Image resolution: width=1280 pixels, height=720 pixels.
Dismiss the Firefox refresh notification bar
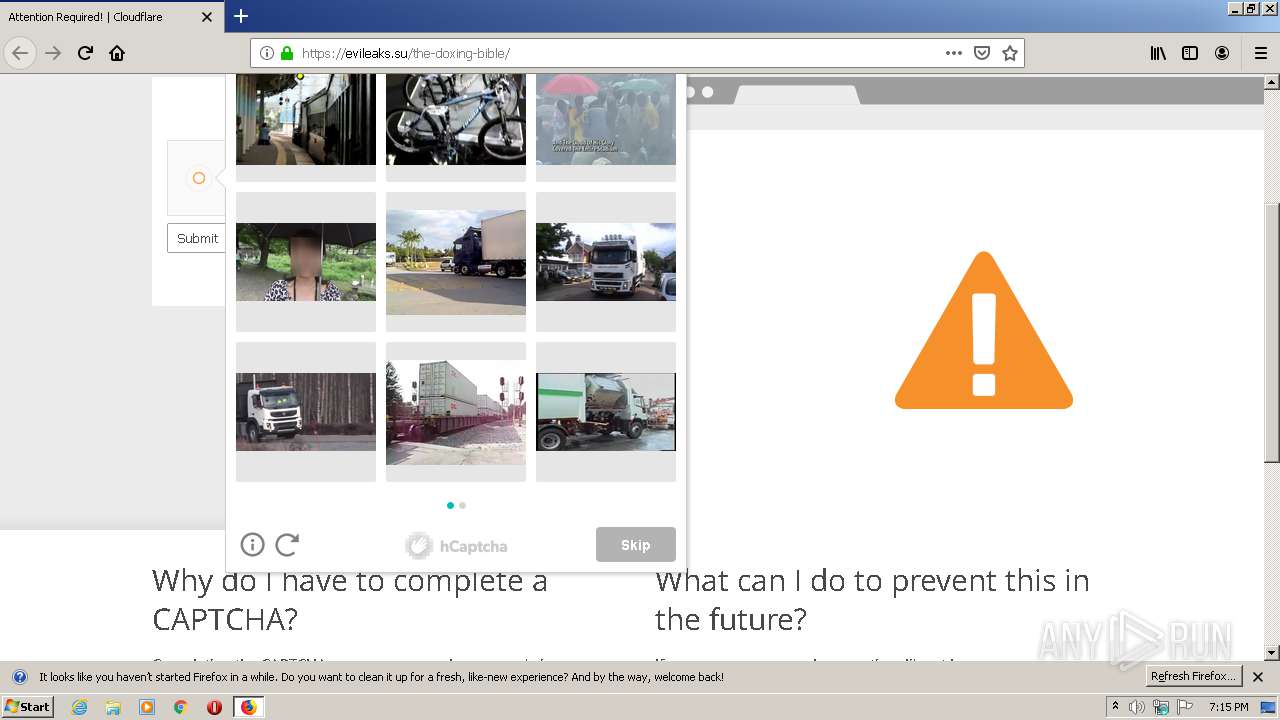point(1258,677)
